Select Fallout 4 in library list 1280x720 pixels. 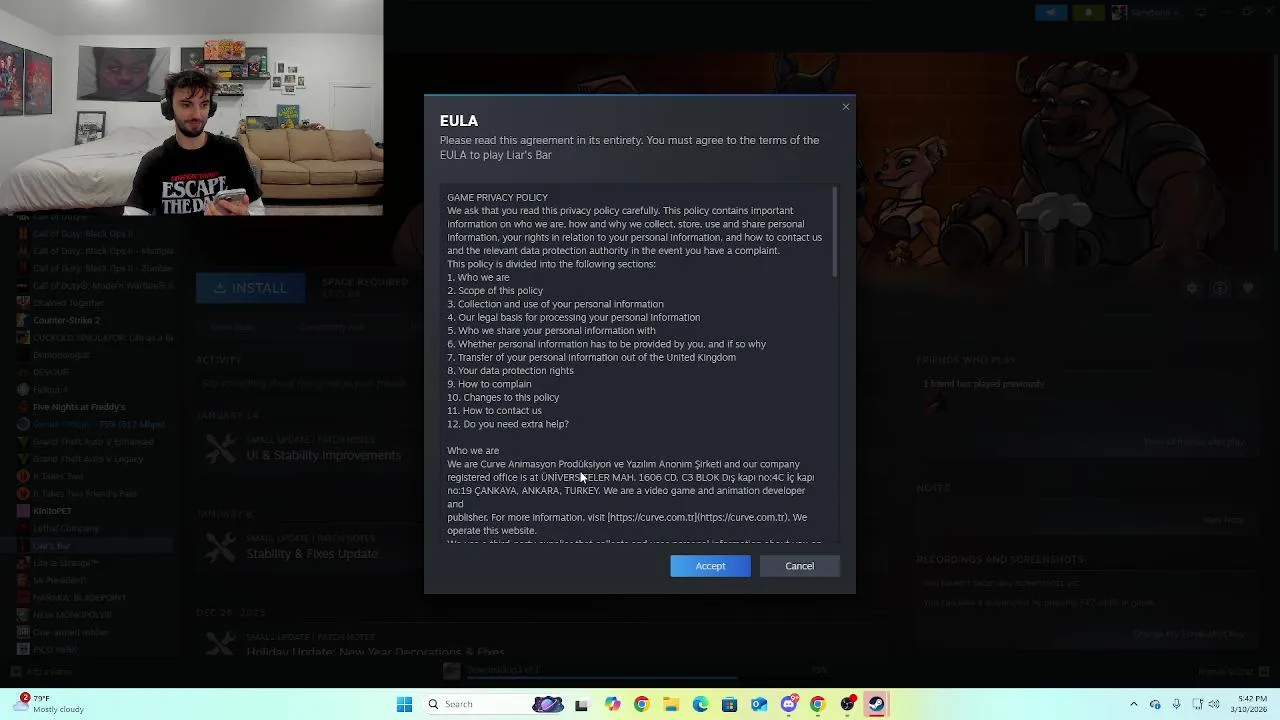pyautogui.click(x=50, y=389)
